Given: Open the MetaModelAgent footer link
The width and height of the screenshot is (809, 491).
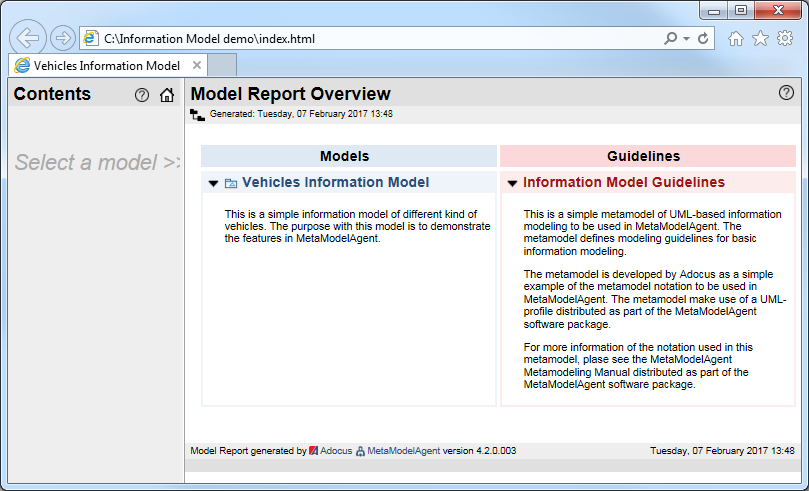Looking at the screenshot, I should click(x=403, y=451).
